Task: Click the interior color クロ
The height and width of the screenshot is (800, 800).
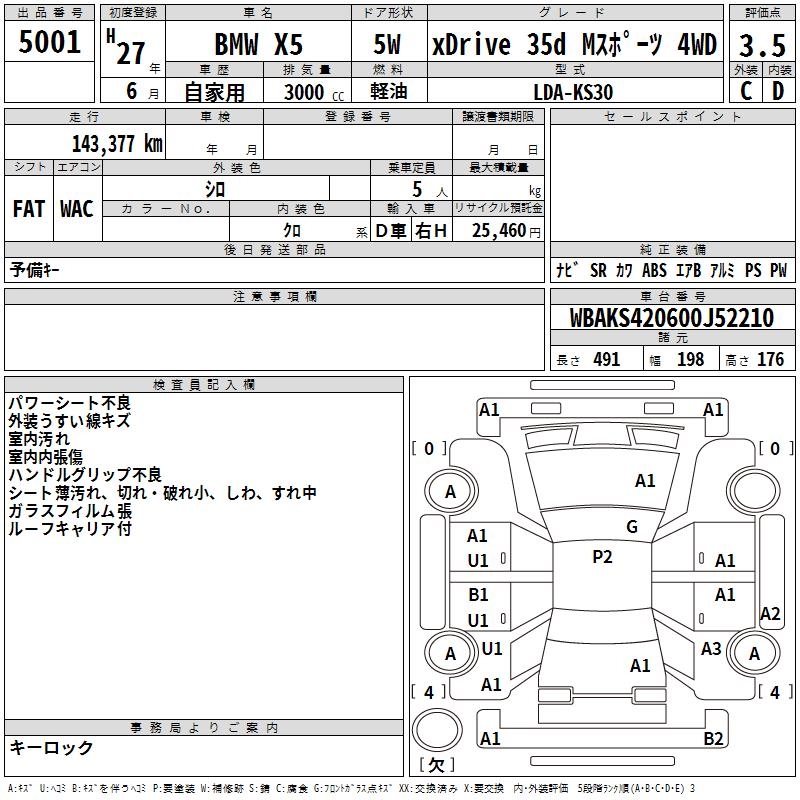Action: point(292,230)
